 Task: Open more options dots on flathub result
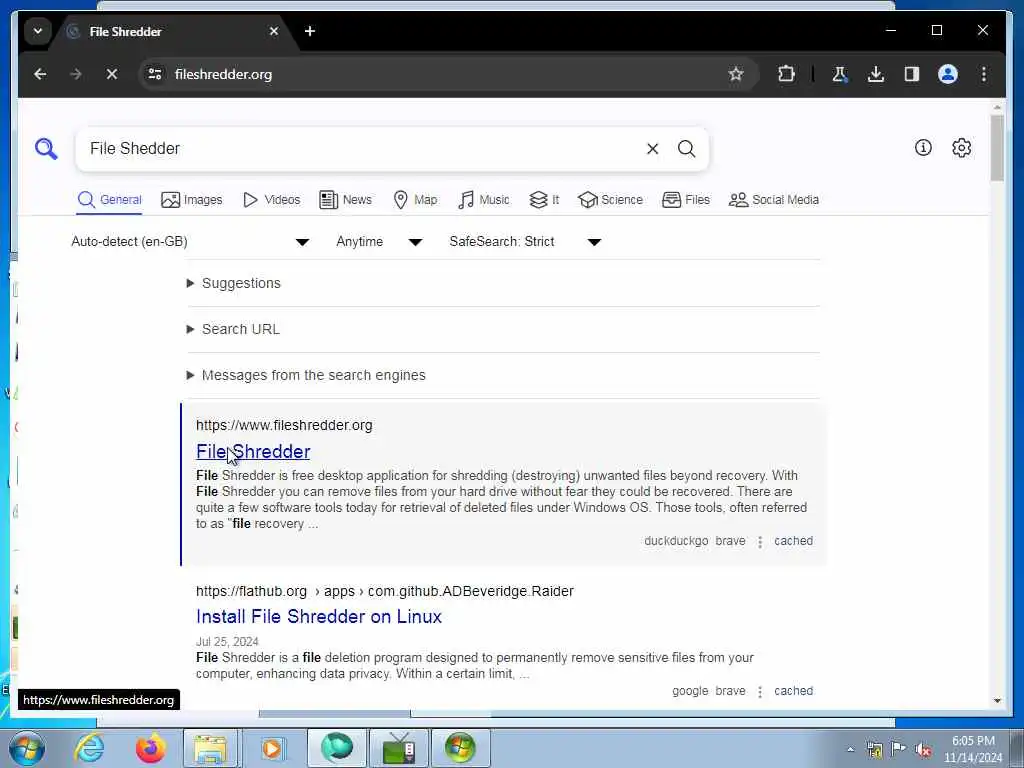coord(760,692)
